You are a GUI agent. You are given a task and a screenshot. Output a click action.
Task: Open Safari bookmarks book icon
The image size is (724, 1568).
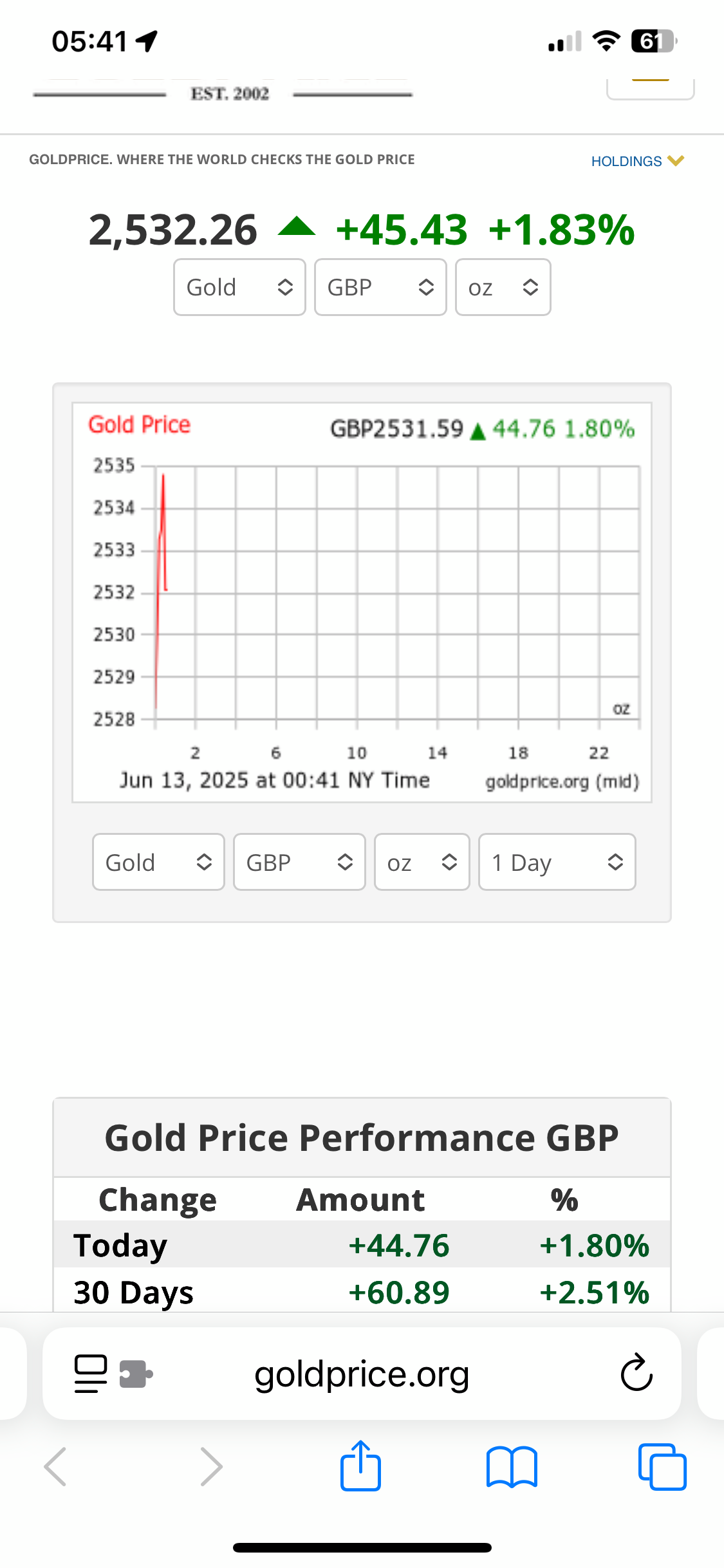(x=512, y=1467)
